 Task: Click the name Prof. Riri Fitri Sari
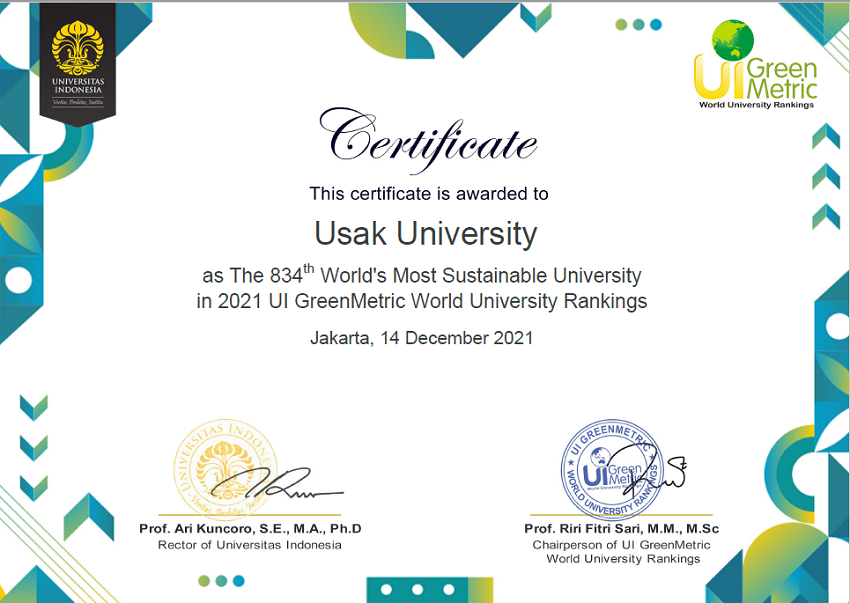pyautogui.click(x=621, y=528)
